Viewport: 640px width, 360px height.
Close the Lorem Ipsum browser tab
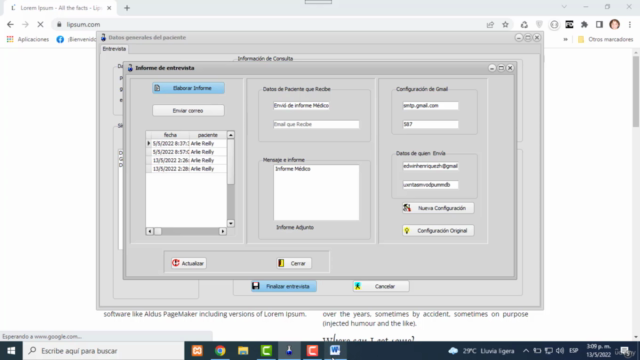coord(109,8)
